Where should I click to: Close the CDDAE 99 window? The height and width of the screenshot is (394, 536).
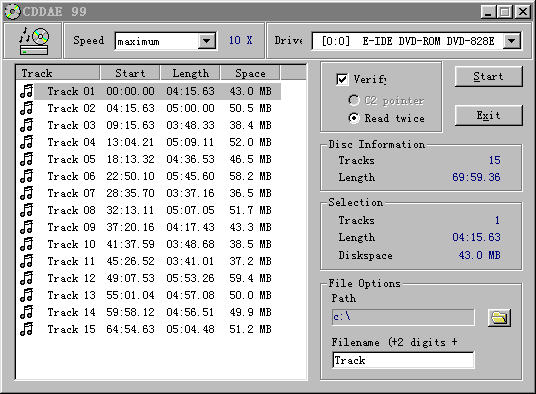click(x=523, y=12)
